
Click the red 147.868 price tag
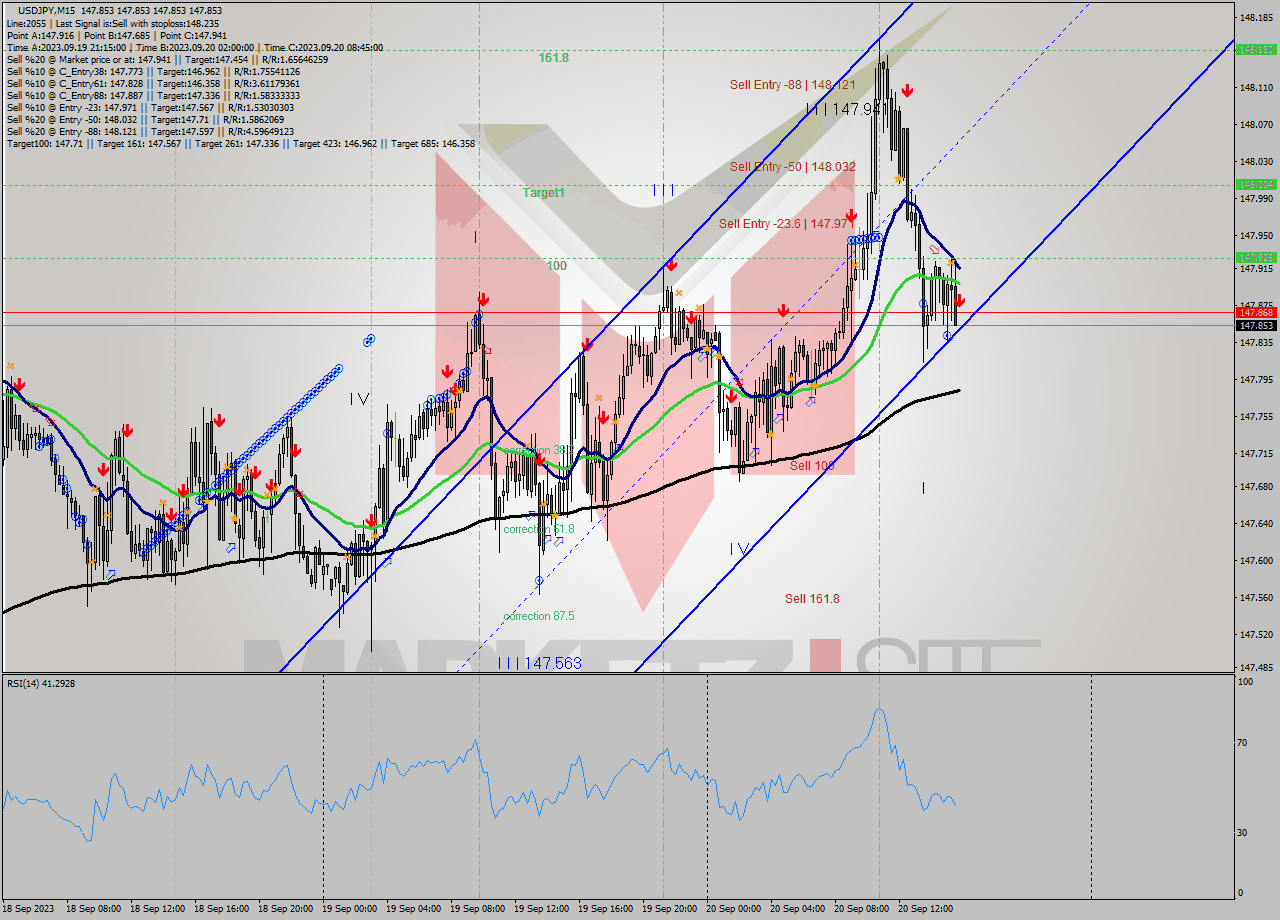(x=1256, y=313)
